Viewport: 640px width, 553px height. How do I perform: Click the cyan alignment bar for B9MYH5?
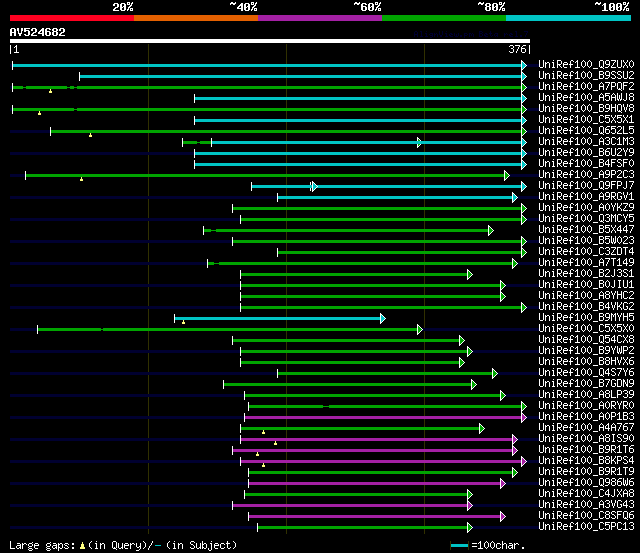278,318
